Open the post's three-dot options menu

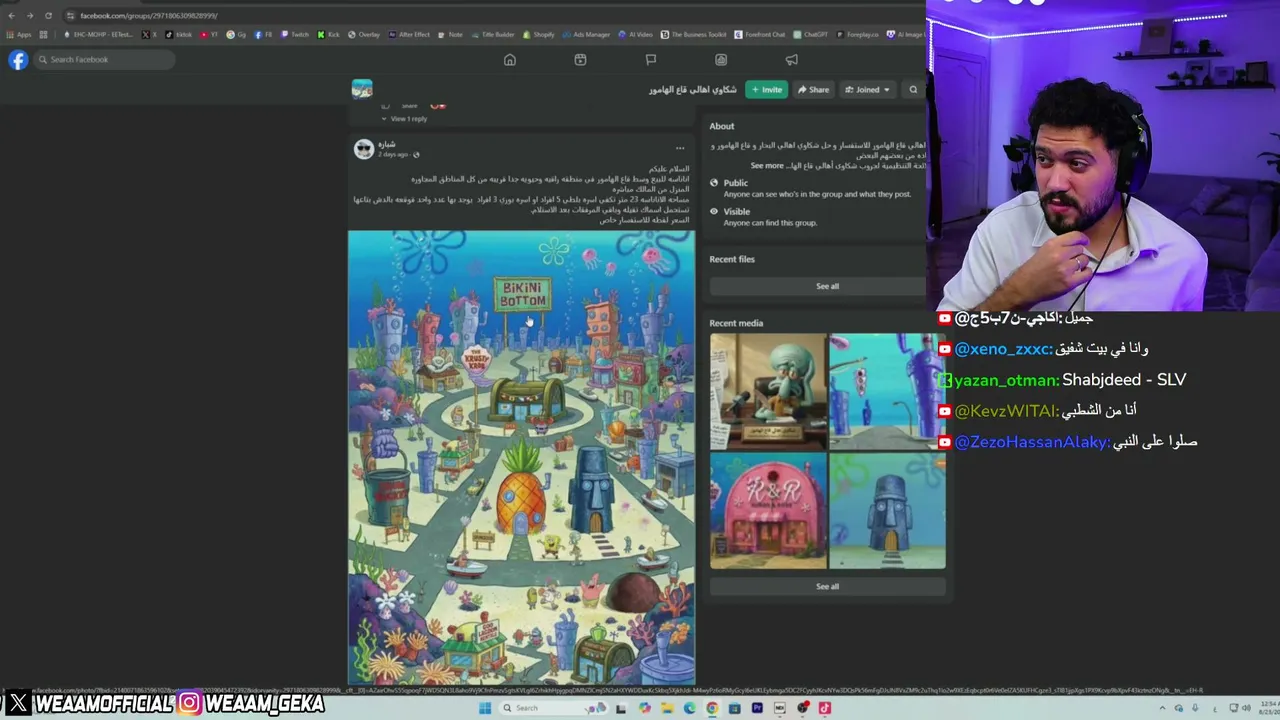(680, 149)
